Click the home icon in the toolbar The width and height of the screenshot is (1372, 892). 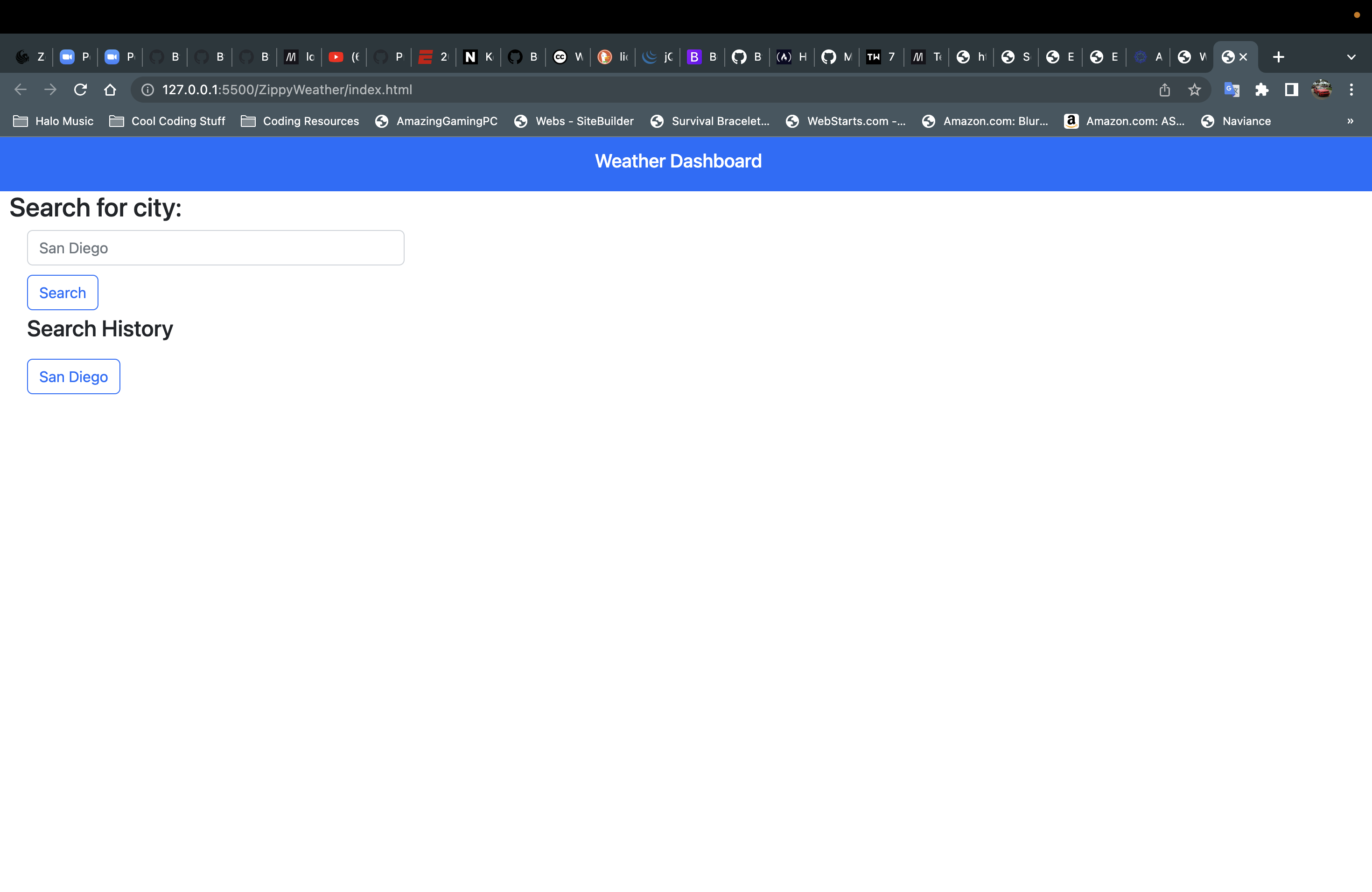110,89
